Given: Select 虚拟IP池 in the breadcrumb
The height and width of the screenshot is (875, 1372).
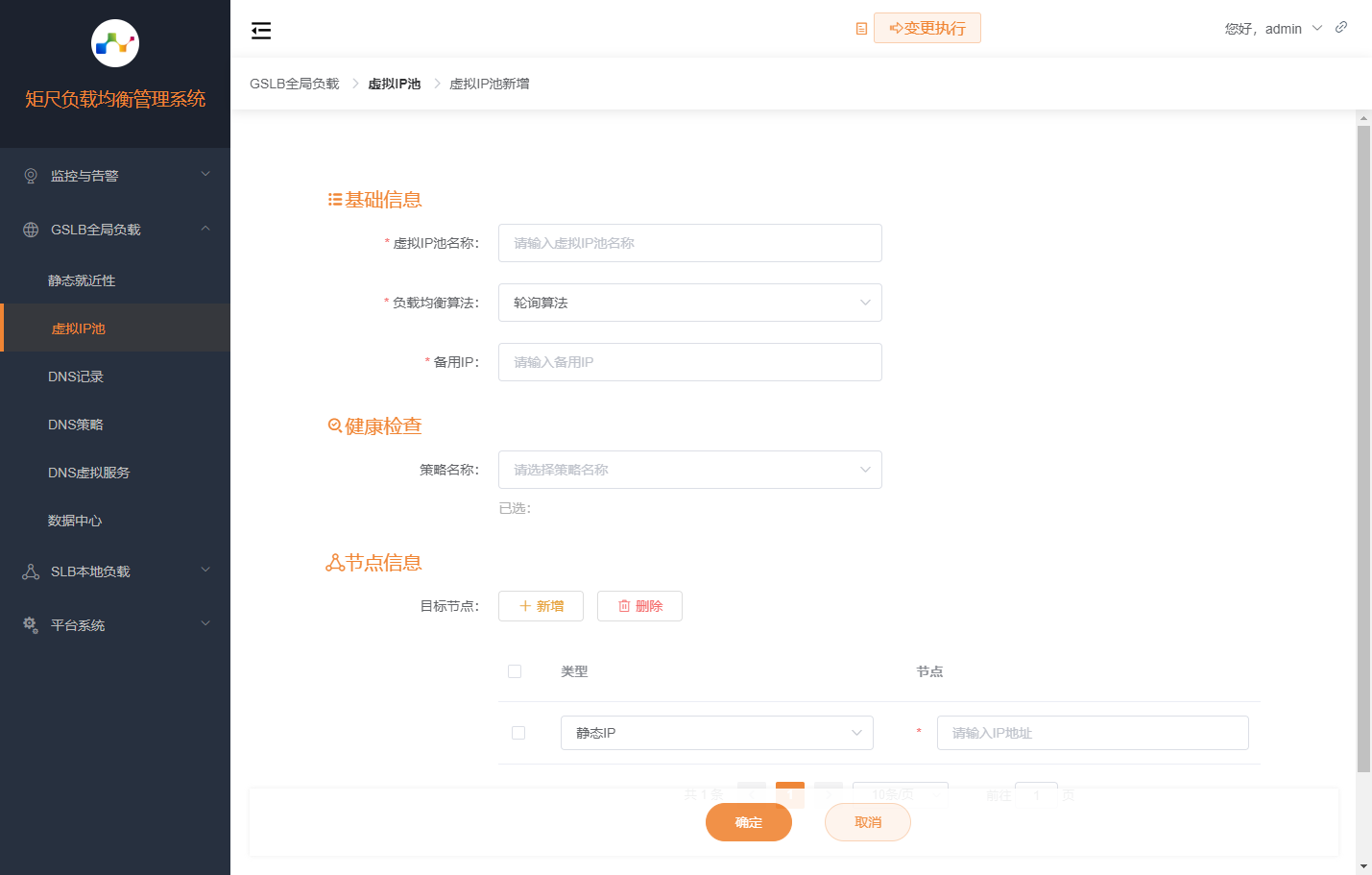Looking at the screenshot, I should (394, 83).
